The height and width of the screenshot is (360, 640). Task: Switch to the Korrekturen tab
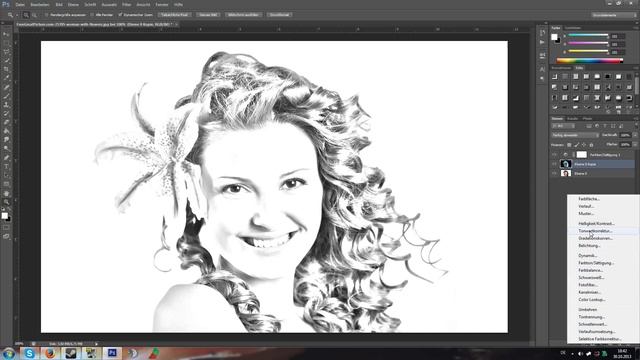click(562, 68)
